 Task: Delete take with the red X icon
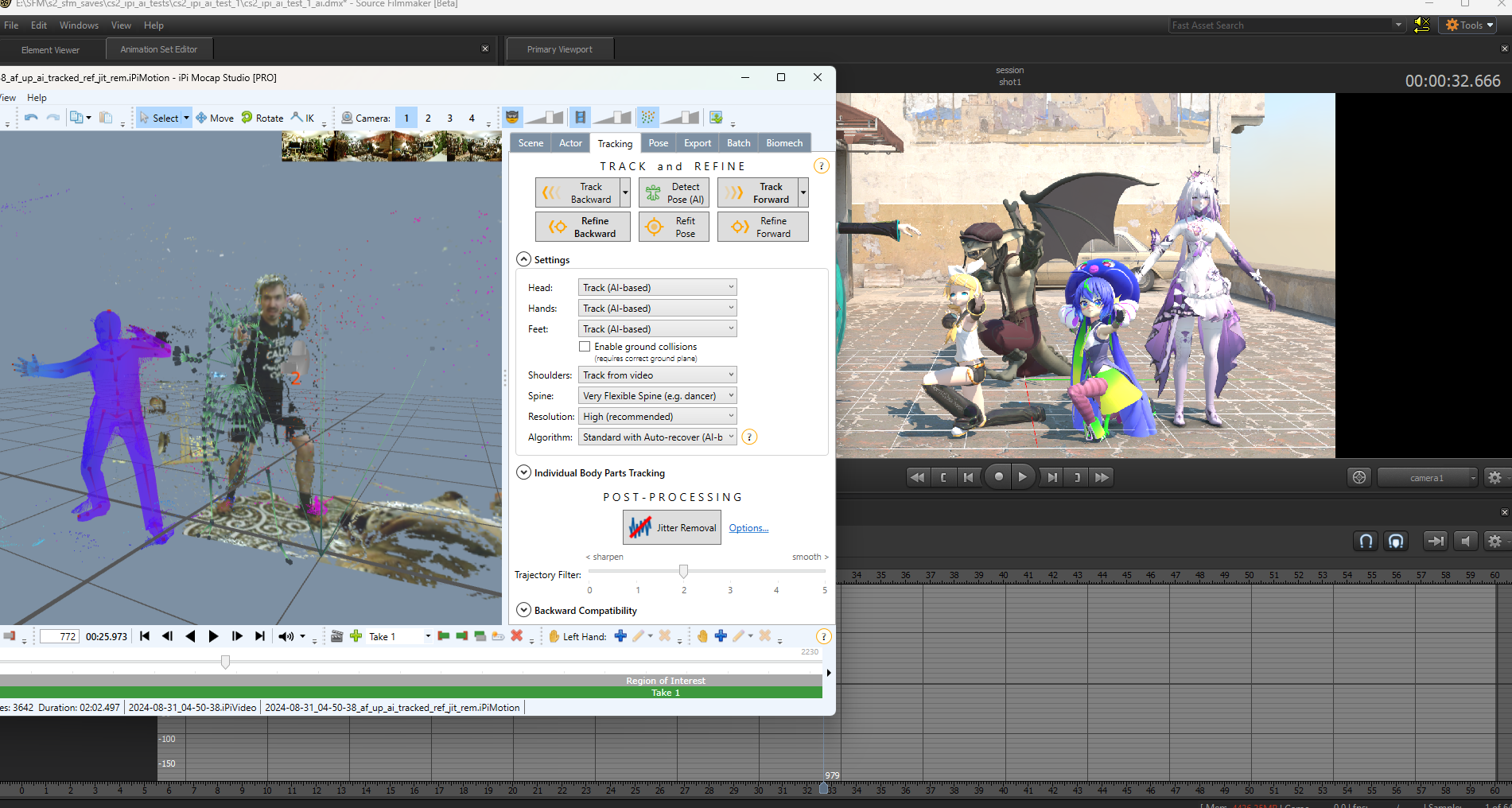(517, 636)
